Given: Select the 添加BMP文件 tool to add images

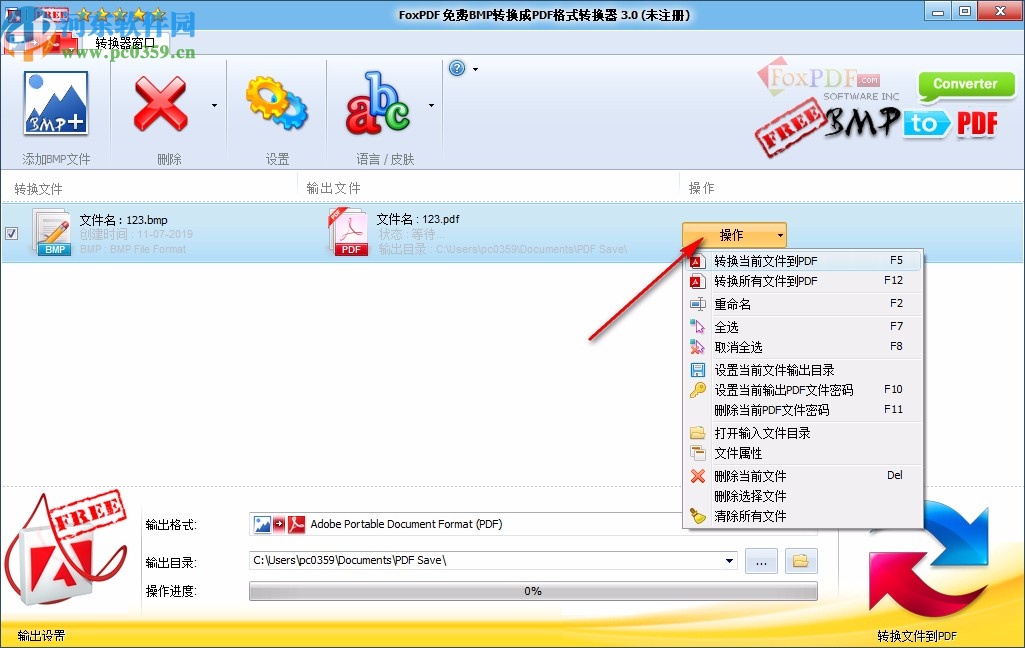Looking at the screenshot, I should [55, 105].
